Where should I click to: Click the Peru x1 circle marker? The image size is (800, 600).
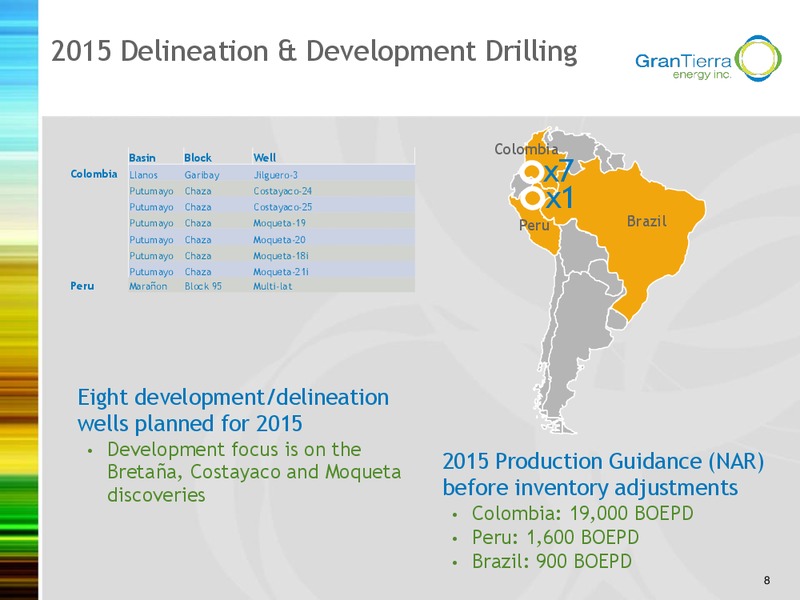(x=532, y=197)
